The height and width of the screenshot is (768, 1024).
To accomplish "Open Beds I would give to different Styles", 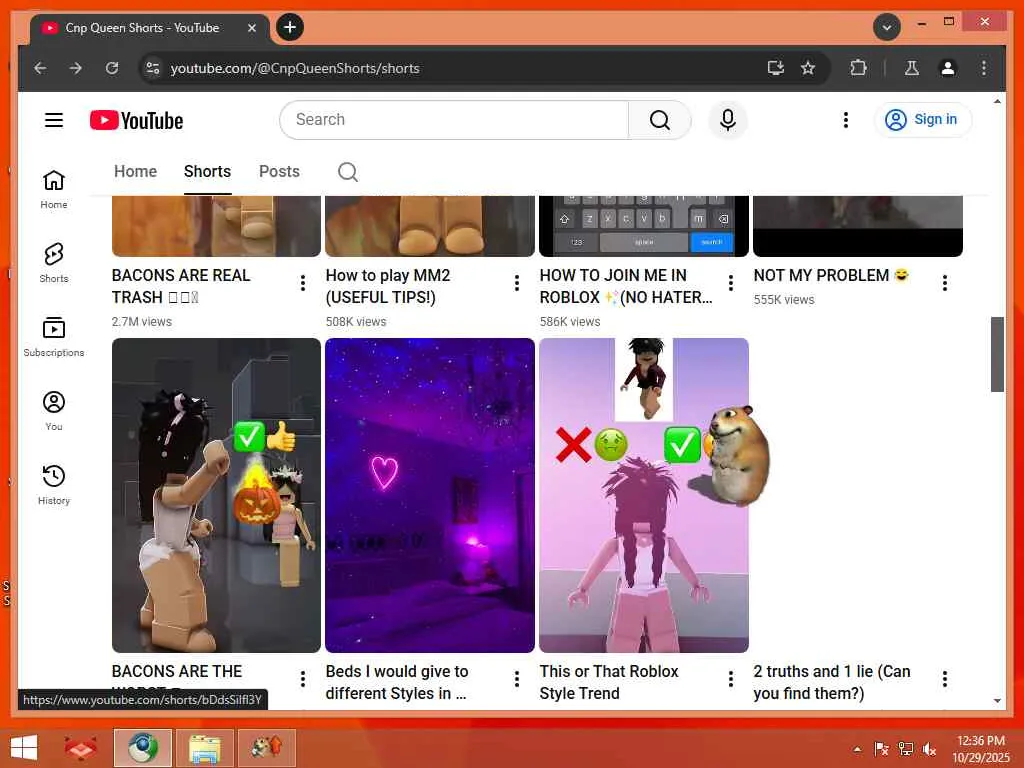I will pos(396,682).
